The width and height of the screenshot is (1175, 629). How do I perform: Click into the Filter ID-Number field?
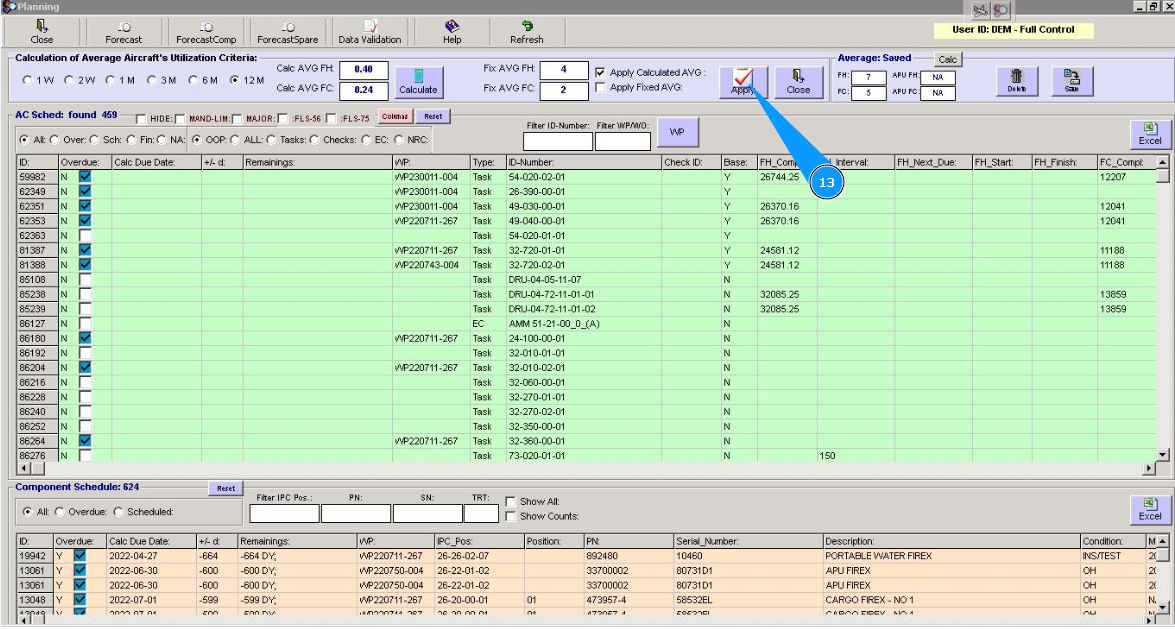click(x=557, y=142)
